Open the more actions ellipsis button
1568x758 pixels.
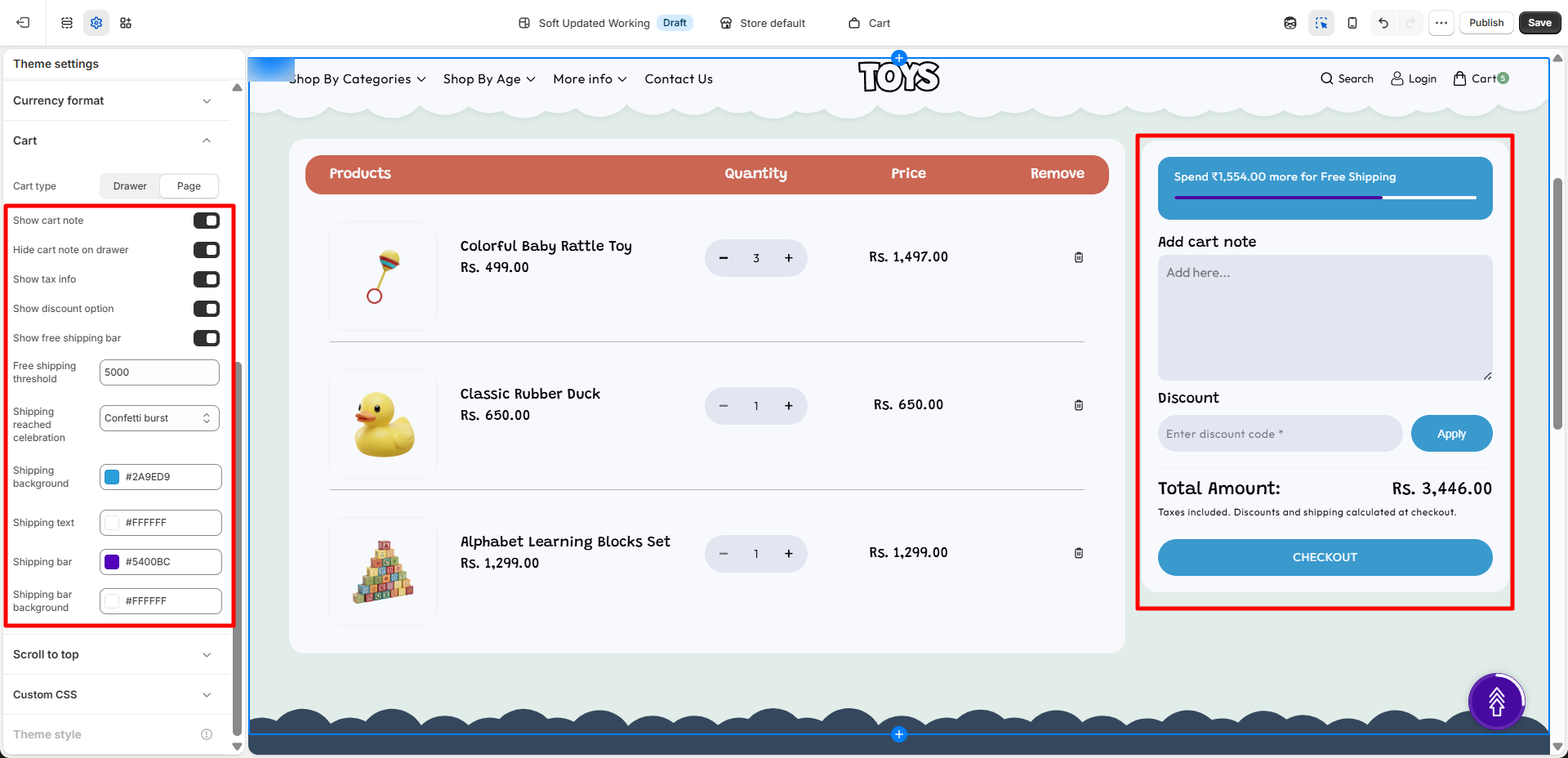click(x=1441, y=23)
